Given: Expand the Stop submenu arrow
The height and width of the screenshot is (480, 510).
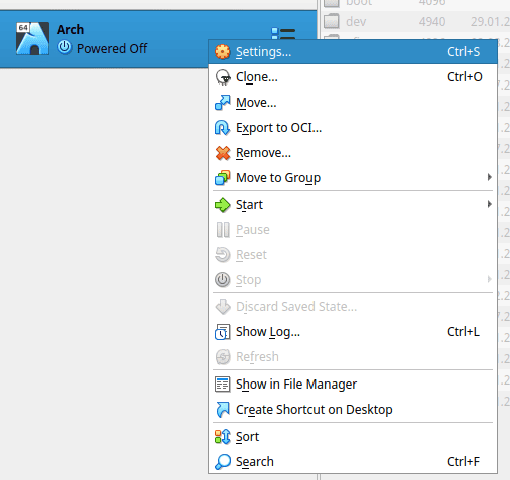Looking at the screenshot, I should coord(489,279).
